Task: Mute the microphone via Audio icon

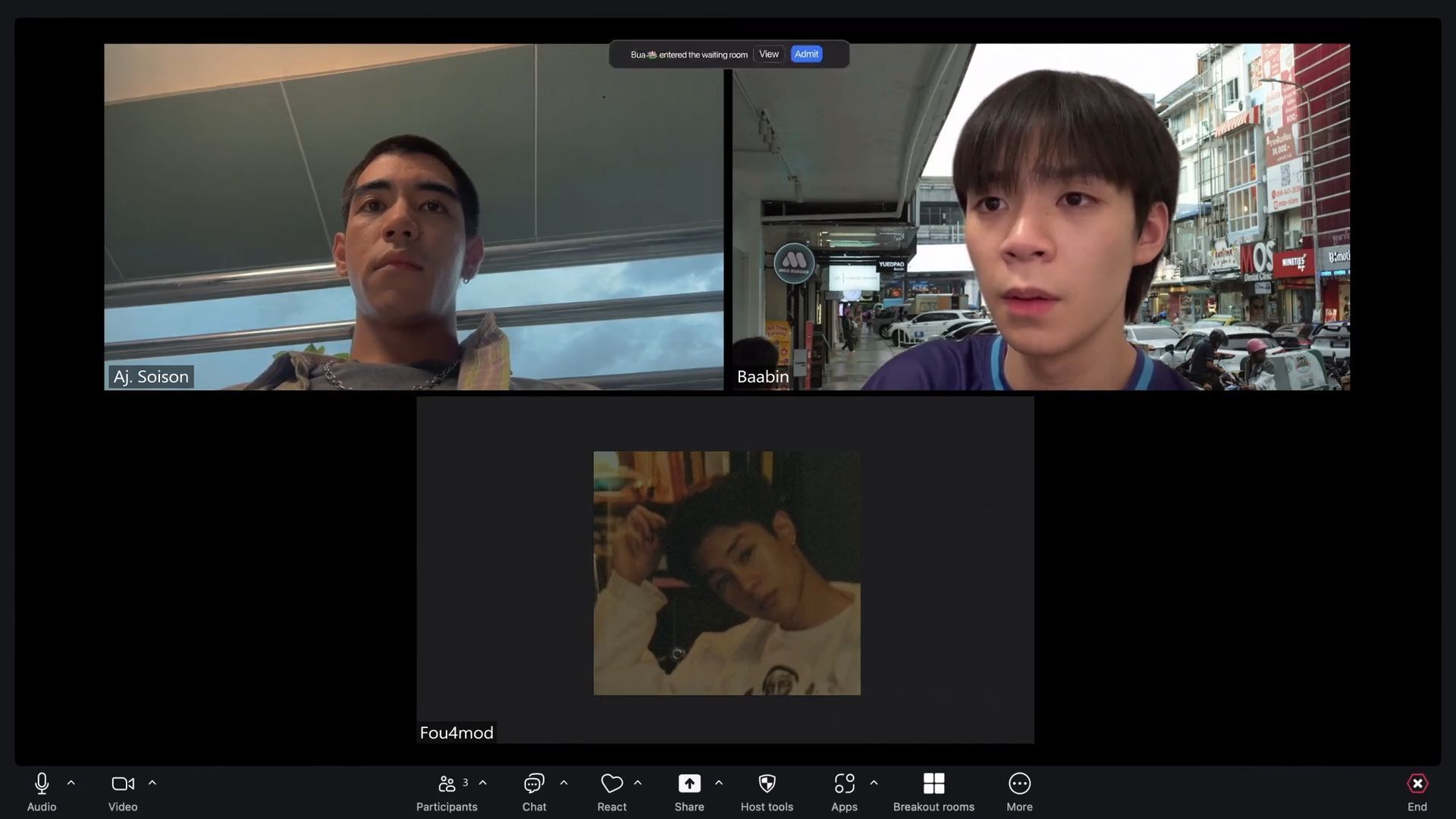Action: pos(42,783)
